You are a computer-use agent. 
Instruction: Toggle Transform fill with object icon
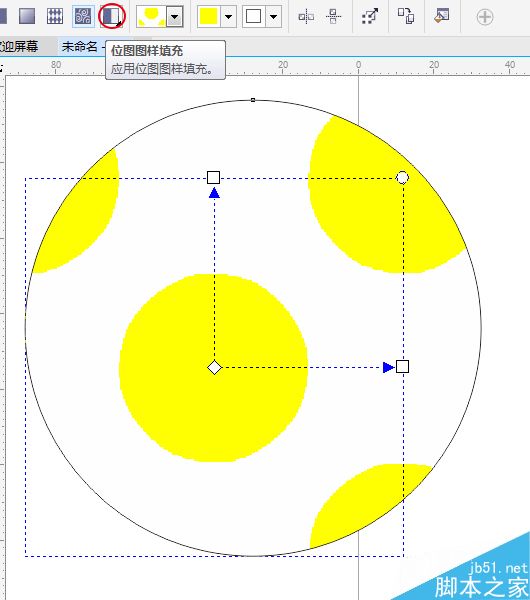370,16
